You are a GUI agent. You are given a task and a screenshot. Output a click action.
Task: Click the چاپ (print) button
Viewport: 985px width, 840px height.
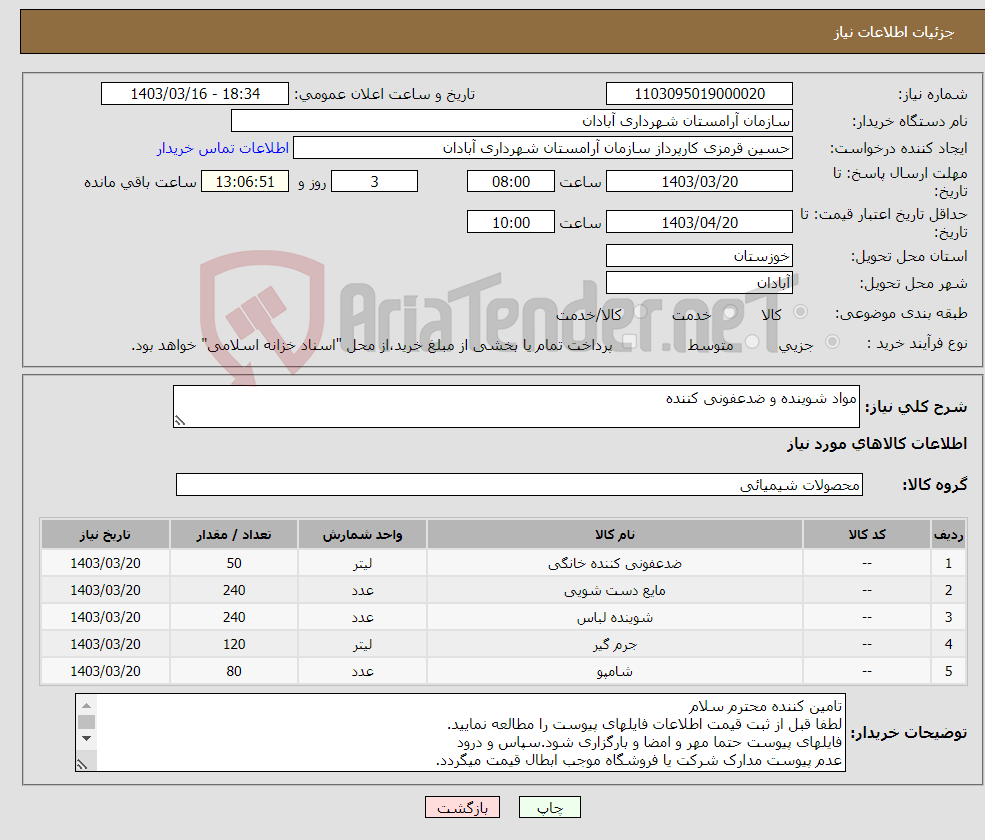tap(549, 807)
